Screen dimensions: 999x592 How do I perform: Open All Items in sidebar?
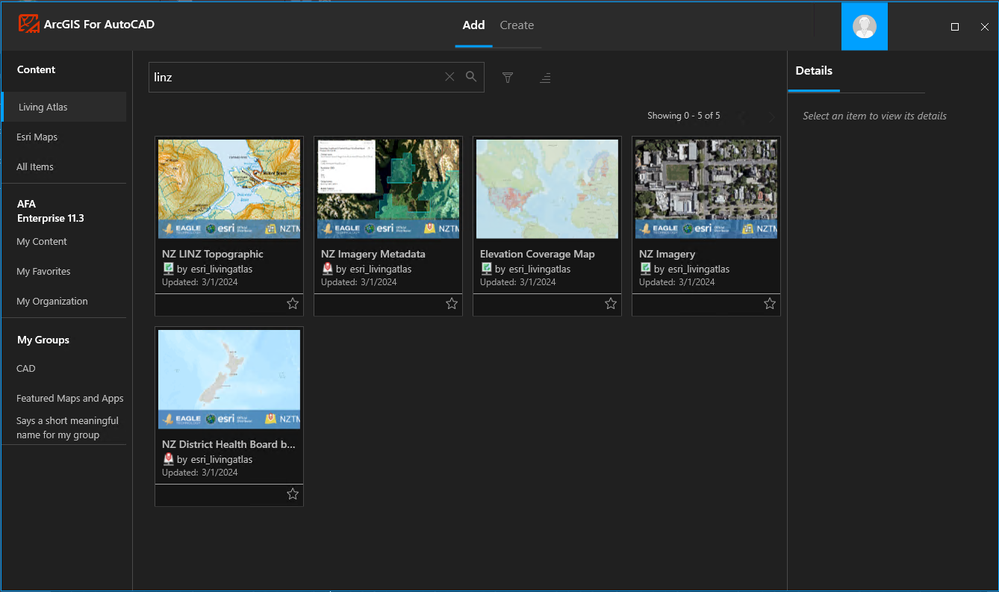point(35,167)
